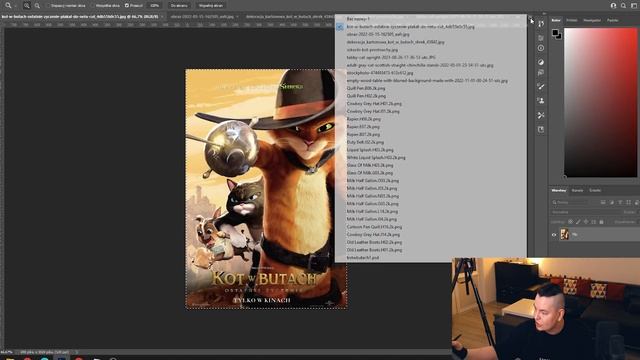The image size is (640, 360).
Task: Open the bottom Libraries-style panel icon in dock
Action: [x=541, y=129]
